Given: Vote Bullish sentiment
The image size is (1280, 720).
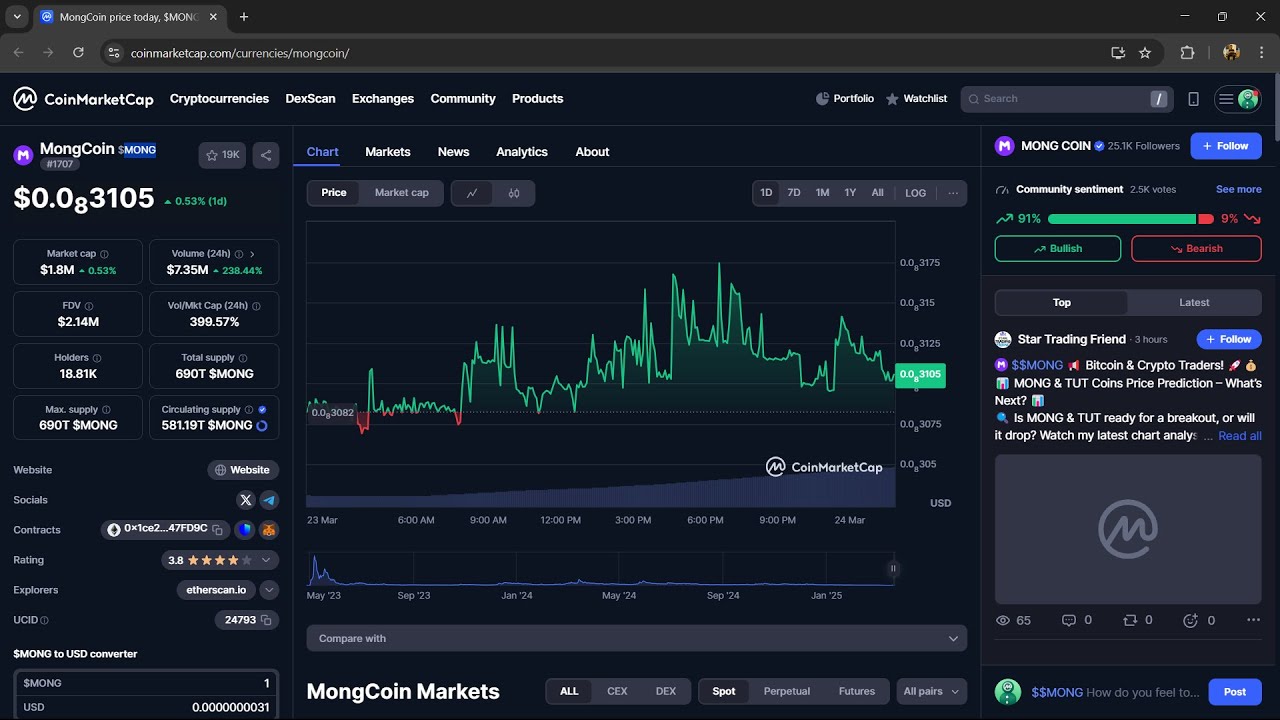Looking at the screenshot, I should (1058, 249).
